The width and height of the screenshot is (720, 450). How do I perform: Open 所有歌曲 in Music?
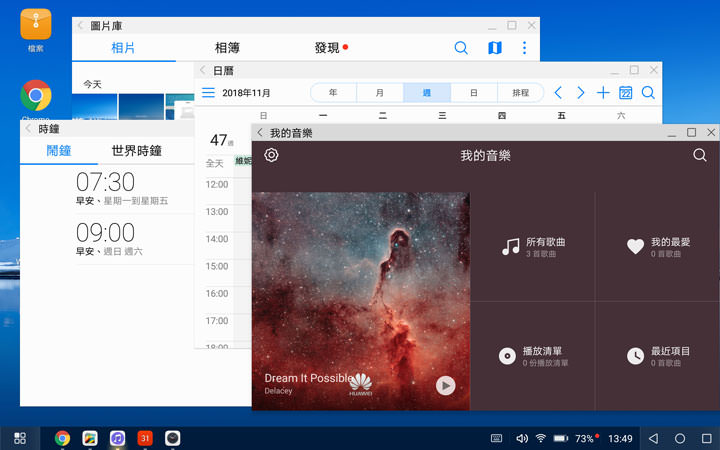[533, 247]
